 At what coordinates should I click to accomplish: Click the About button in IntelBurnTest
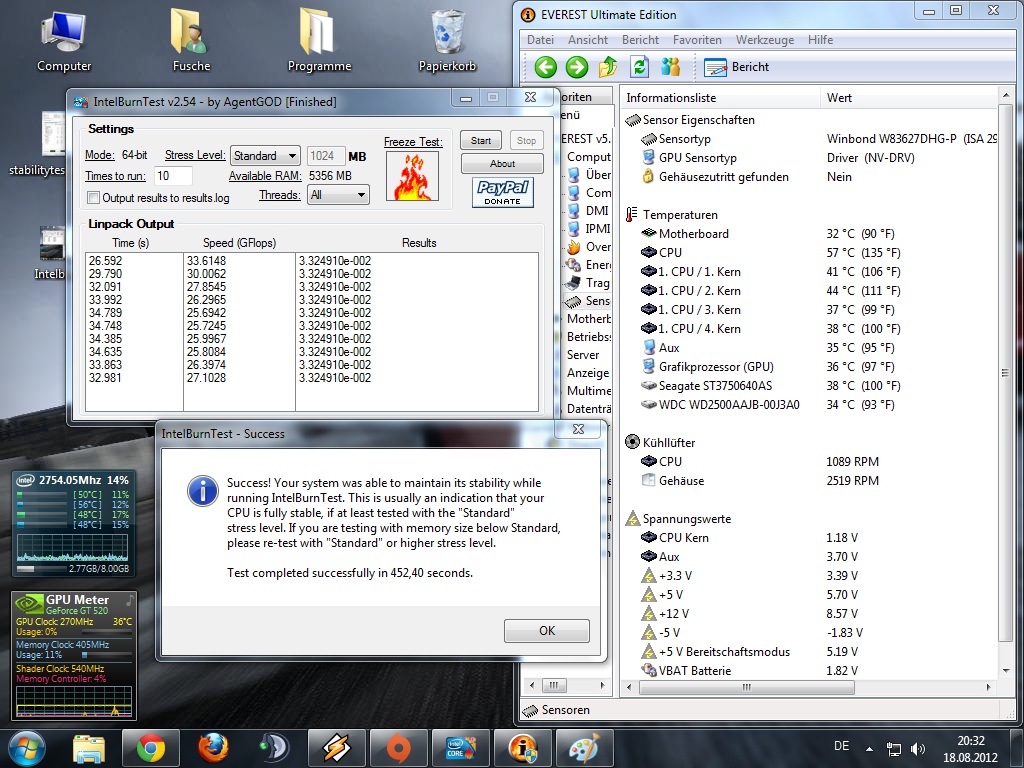click(502, 163)
